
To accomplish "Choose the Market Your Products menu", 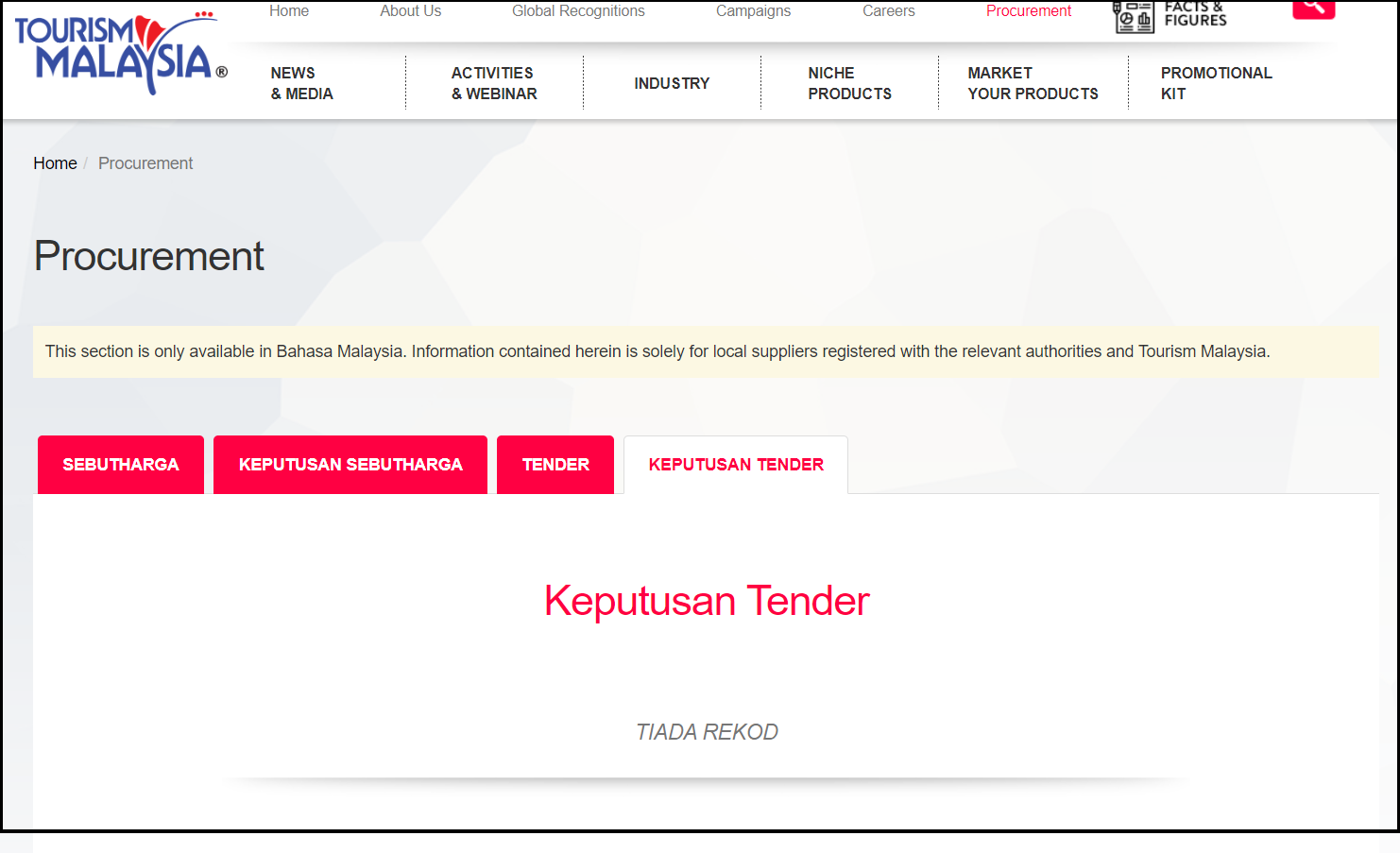I will click(1033, 83).
